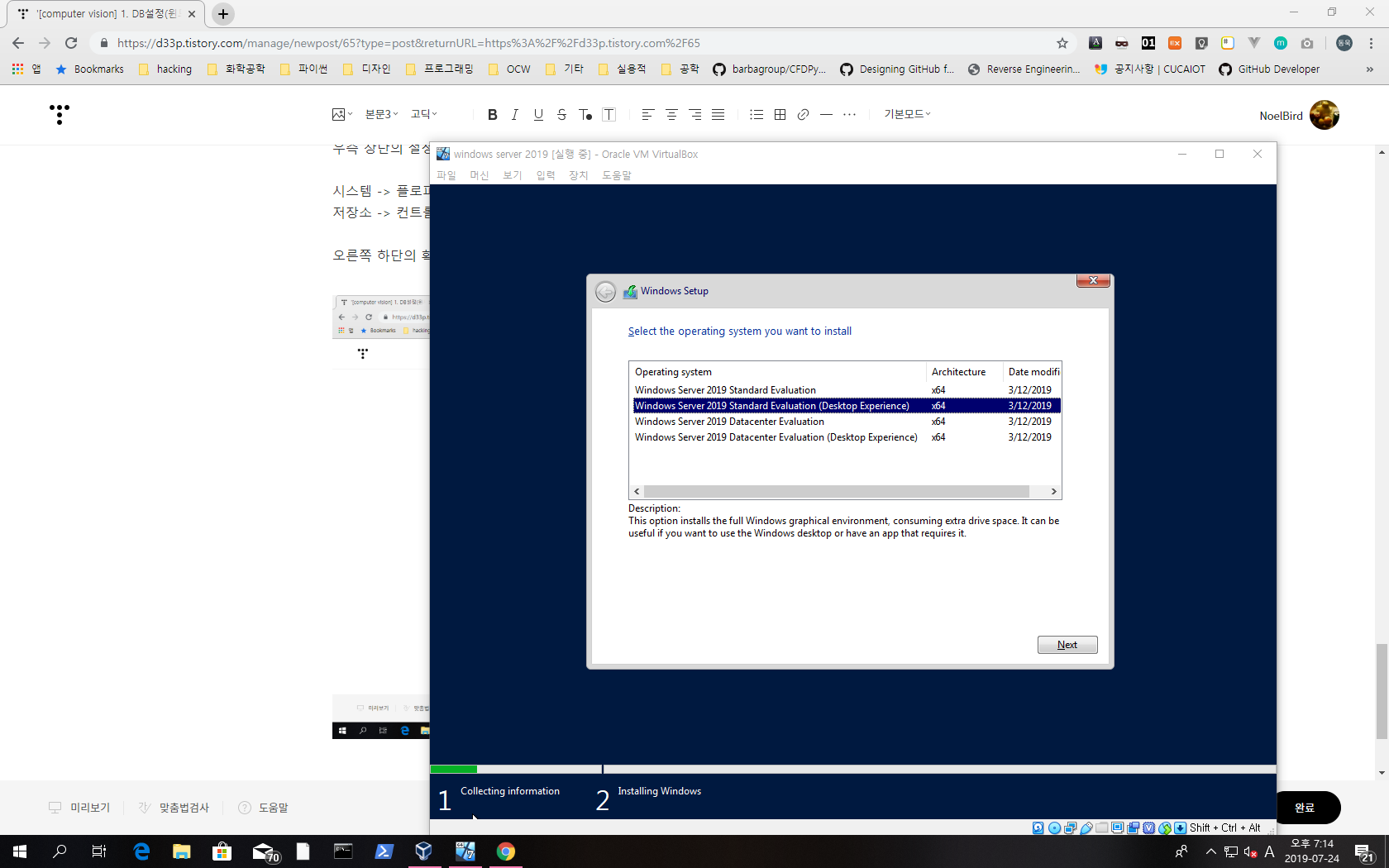Align text left in editor
Viewport: 1389px width, 868px height.
tap(647, 115)
